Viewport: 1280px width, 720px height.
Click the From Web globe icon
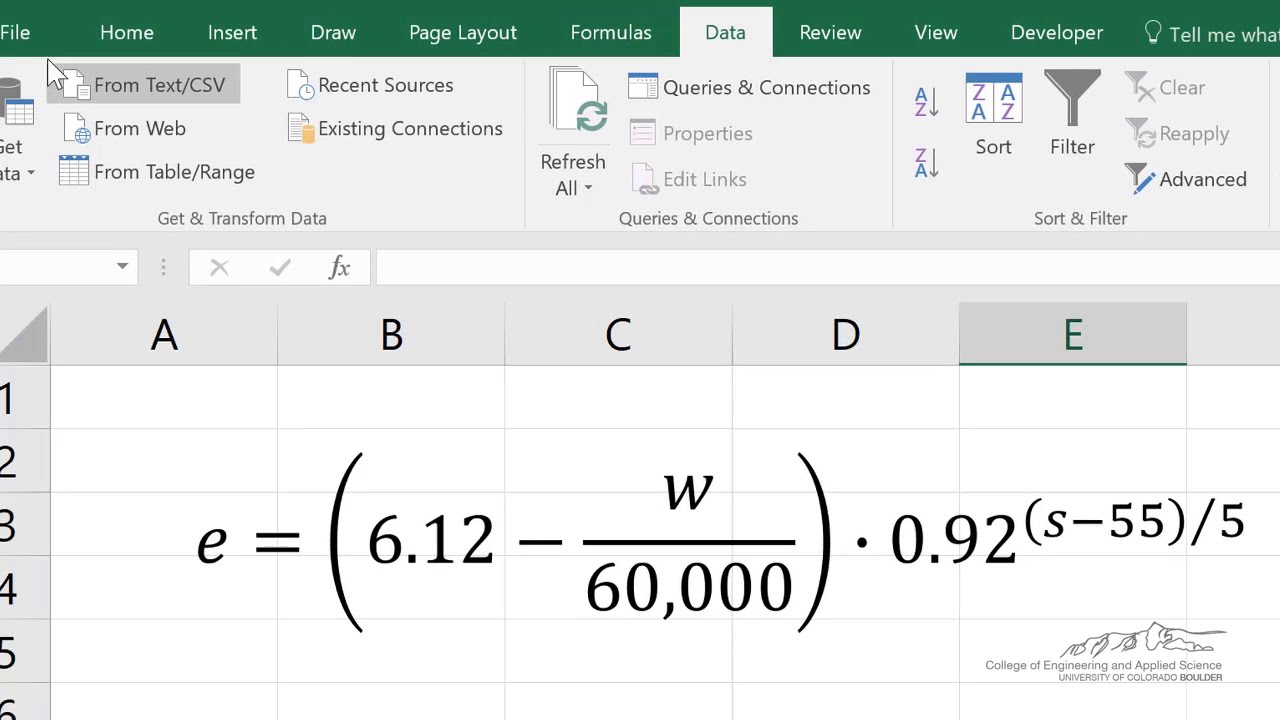point(75,129)
